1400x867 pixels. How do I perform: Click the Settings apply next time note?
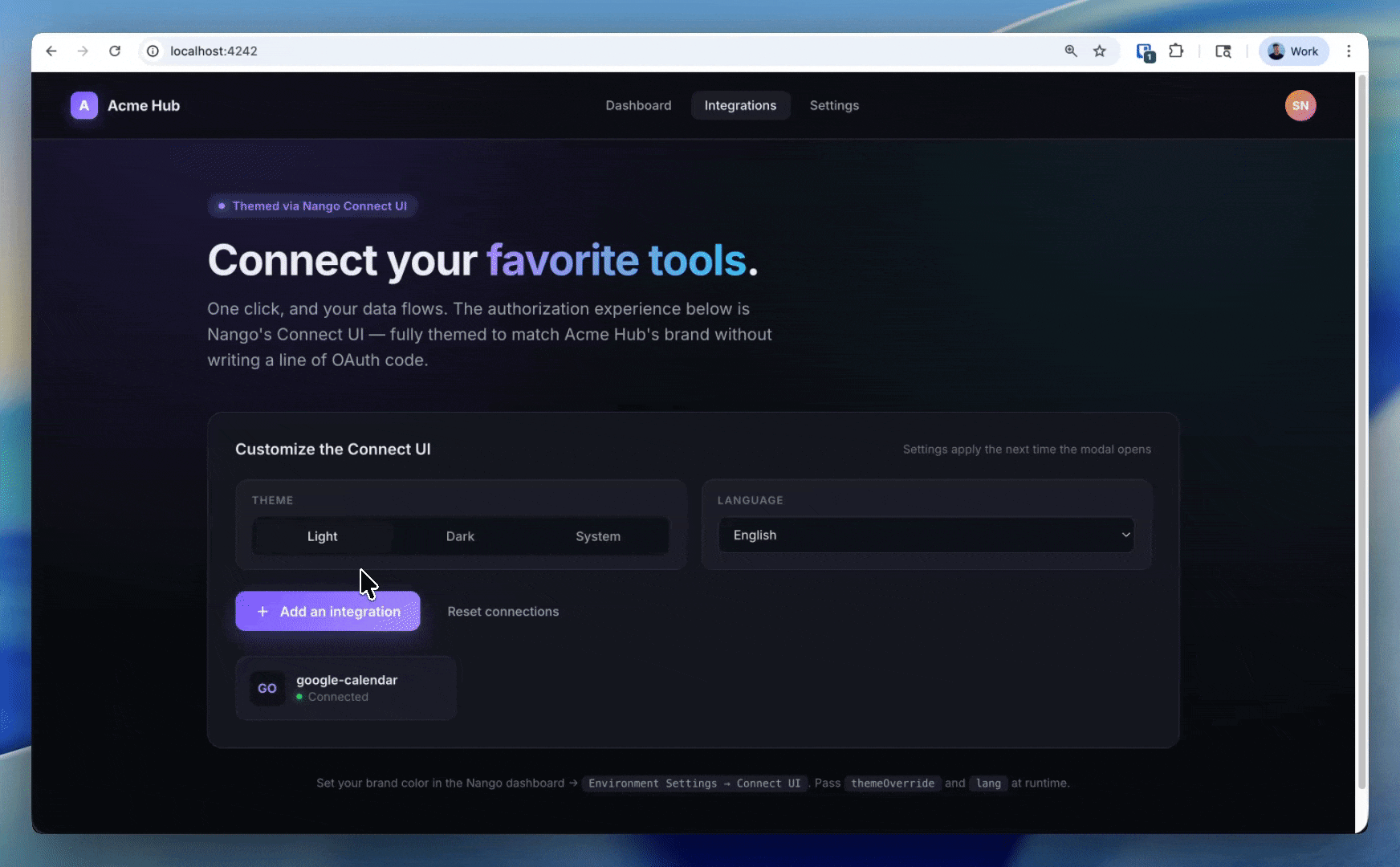tap(1027, 450)
